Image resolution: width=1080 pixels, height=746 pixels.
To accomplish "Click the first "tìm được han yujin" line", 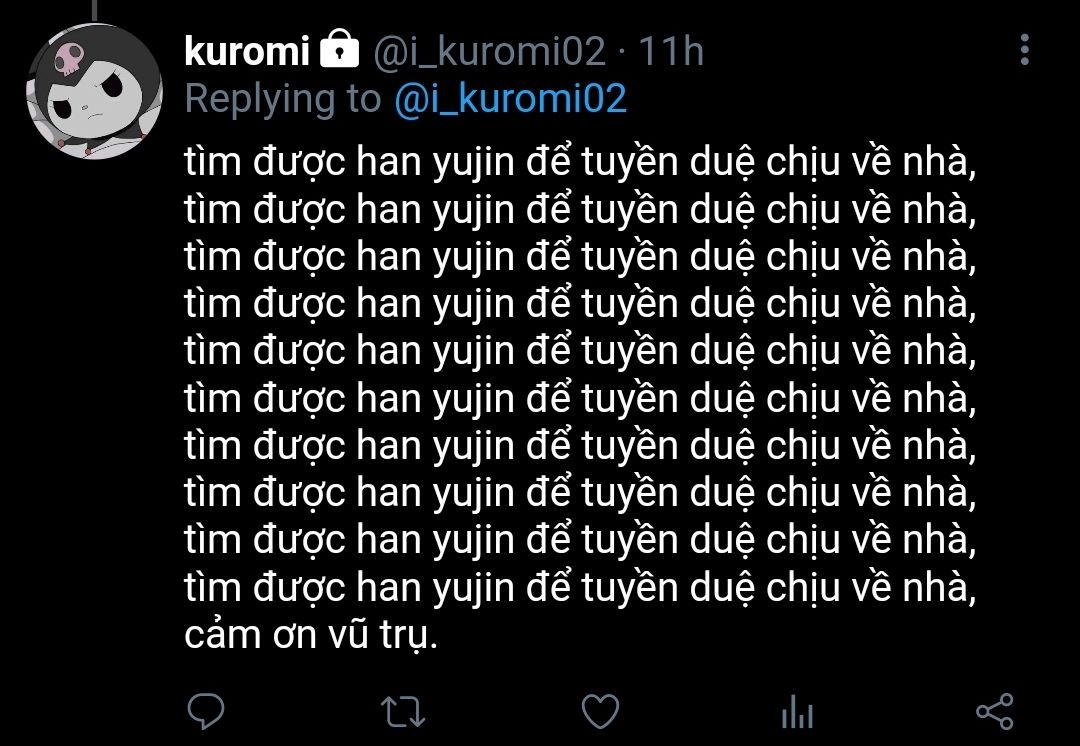I will coord(581,163).
